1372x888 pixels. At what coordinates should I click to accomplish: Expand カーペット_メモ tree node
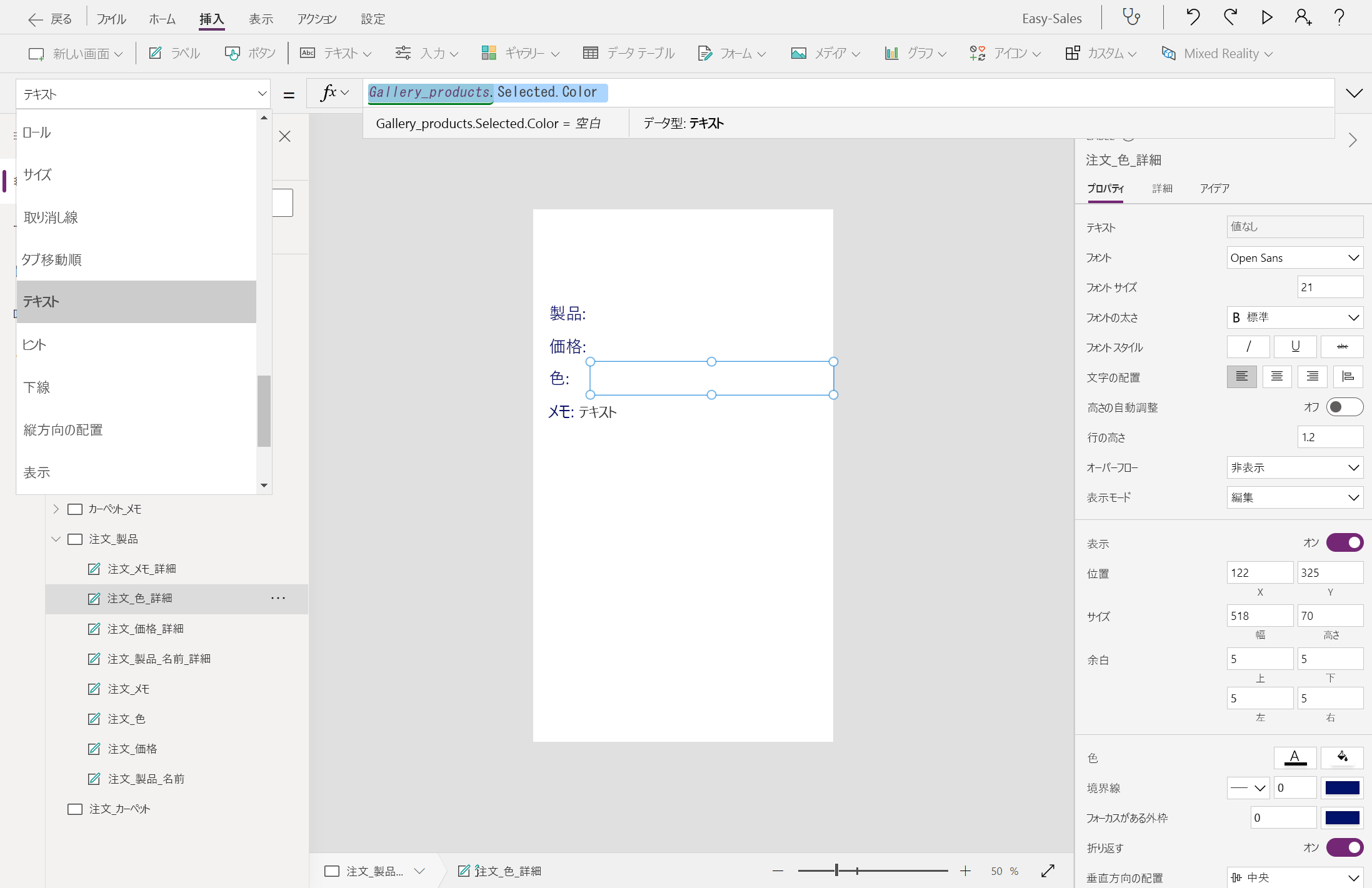56,509
